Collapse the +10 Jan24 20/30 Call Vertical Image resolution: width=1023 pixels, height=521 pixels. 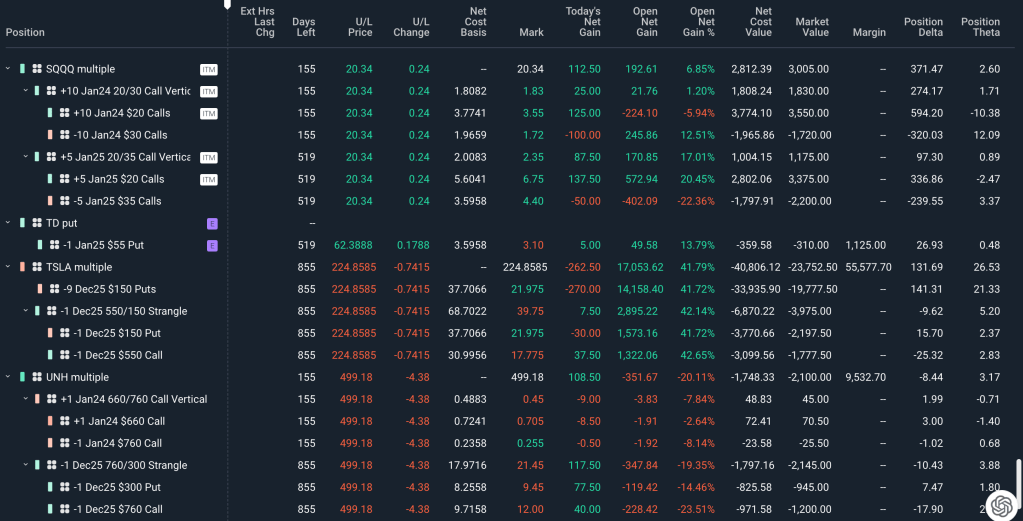[x=26, y=91]
